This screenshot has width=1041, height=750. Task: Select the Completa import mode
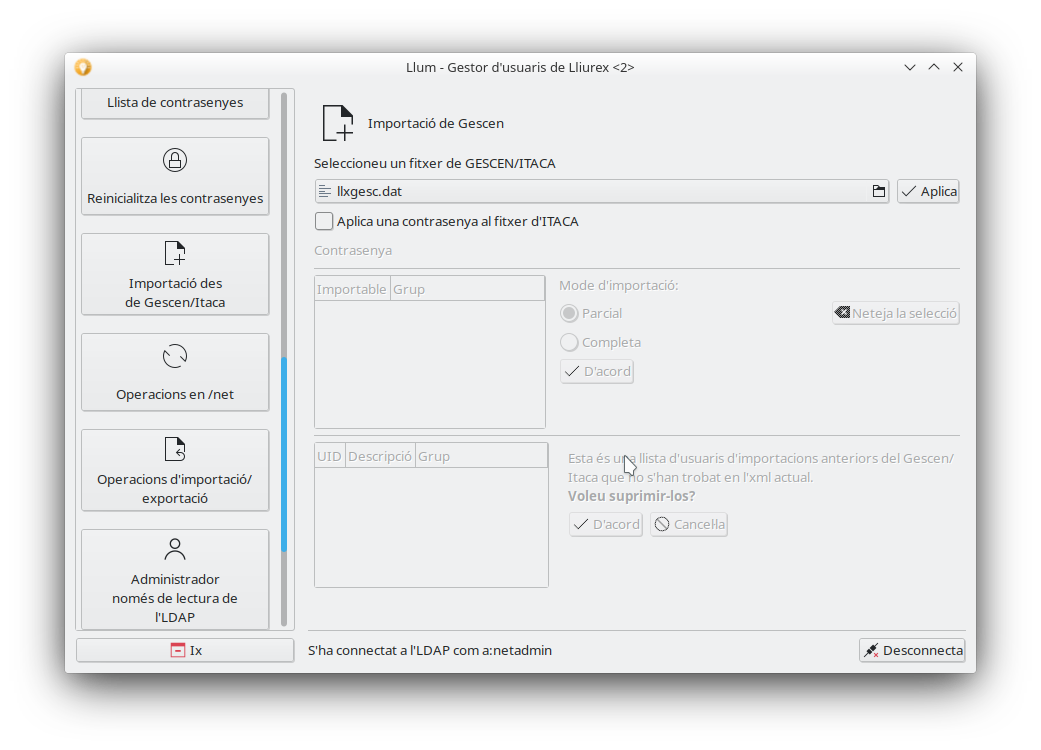pos(569,342)
